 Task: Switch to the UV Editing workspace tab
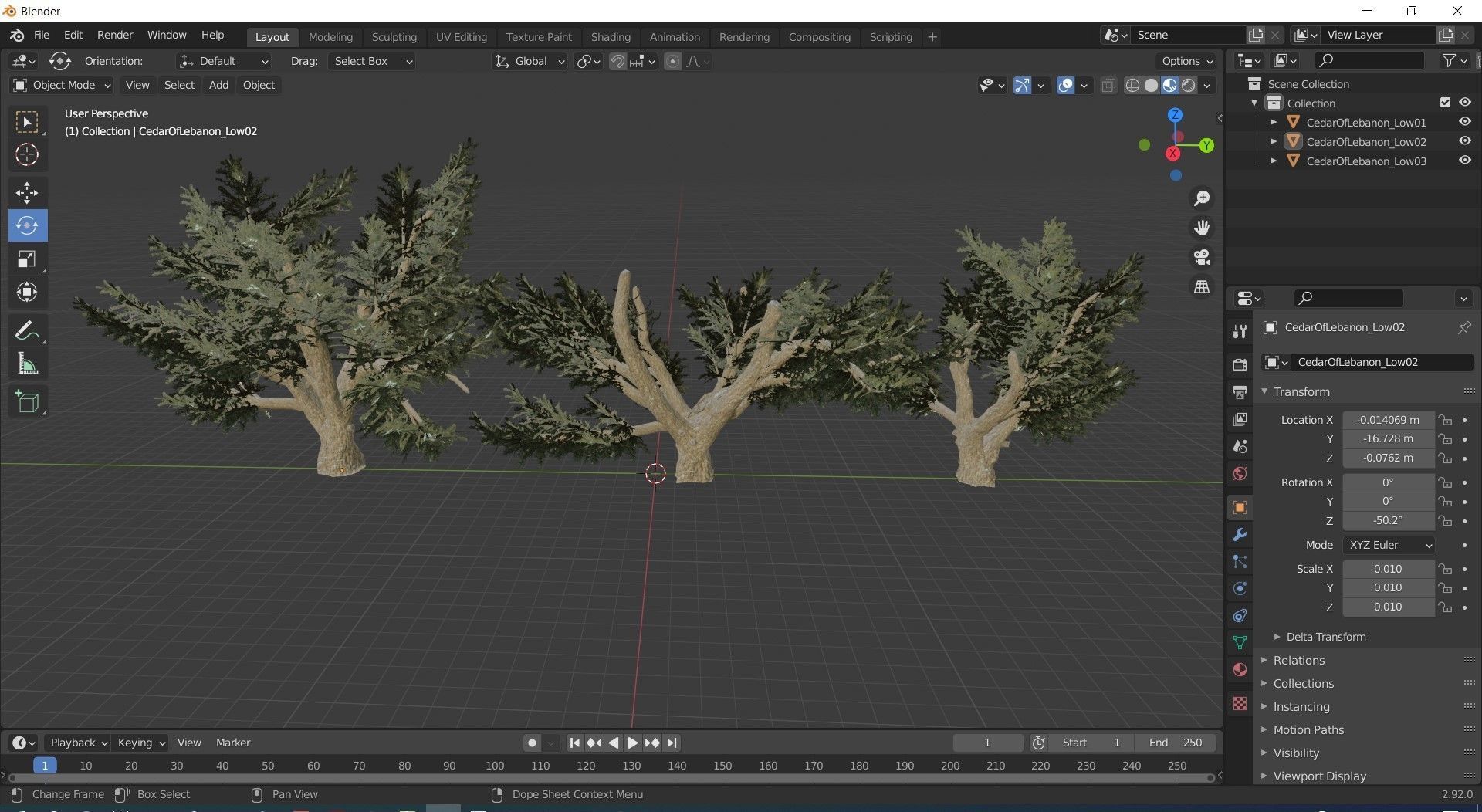click(x=461, y=37)
